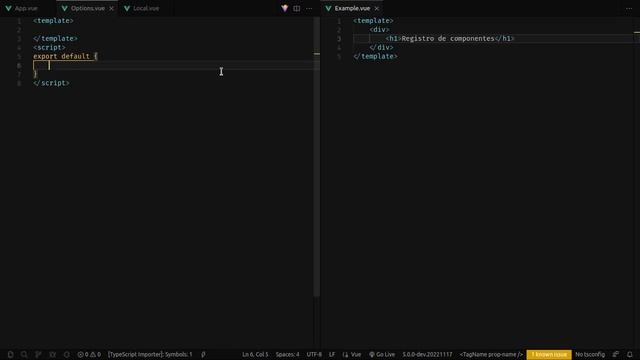Open notifications bell icon

click(x=630, y=354)
